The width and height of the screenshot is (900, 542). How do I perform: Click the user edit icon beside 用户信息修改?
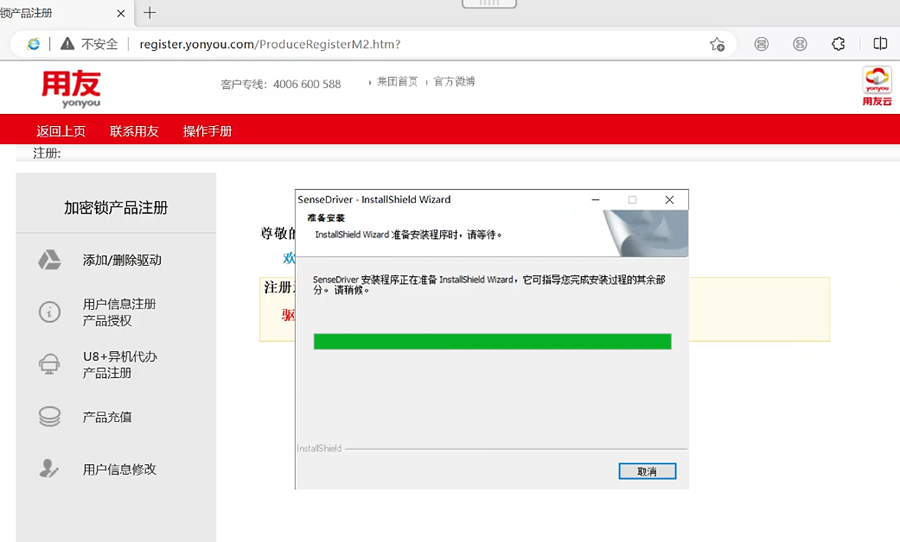click(49, 469)
